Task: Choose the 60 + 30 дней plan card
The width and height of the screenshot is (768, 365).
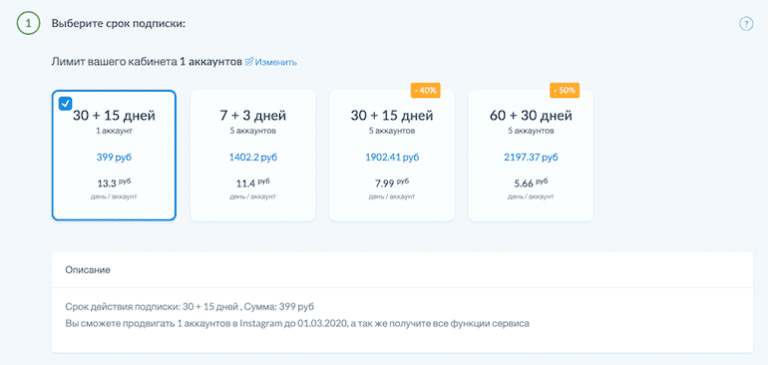Action: pos(531,155)
